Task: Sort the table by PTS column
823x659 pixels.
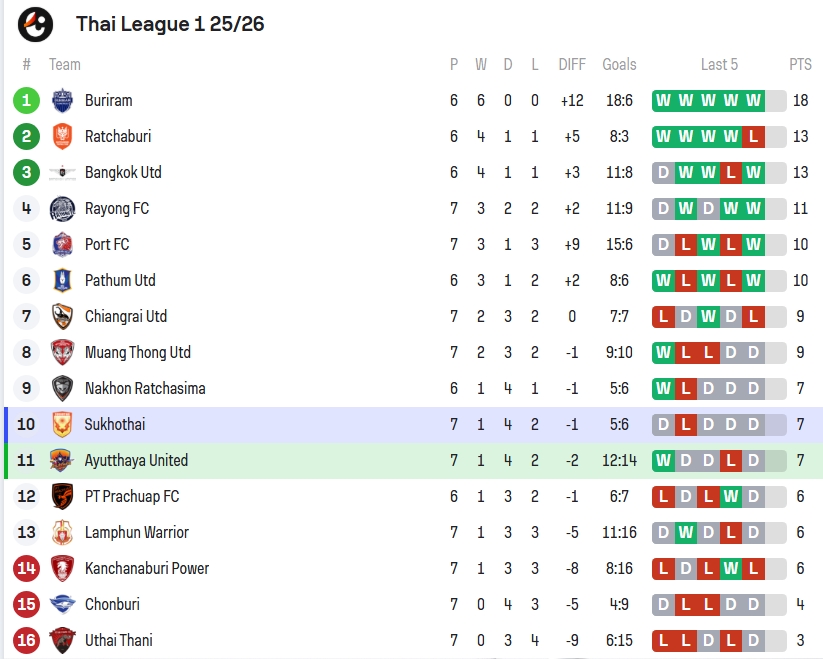Action: pyautogui.click(x=800, y=65)
